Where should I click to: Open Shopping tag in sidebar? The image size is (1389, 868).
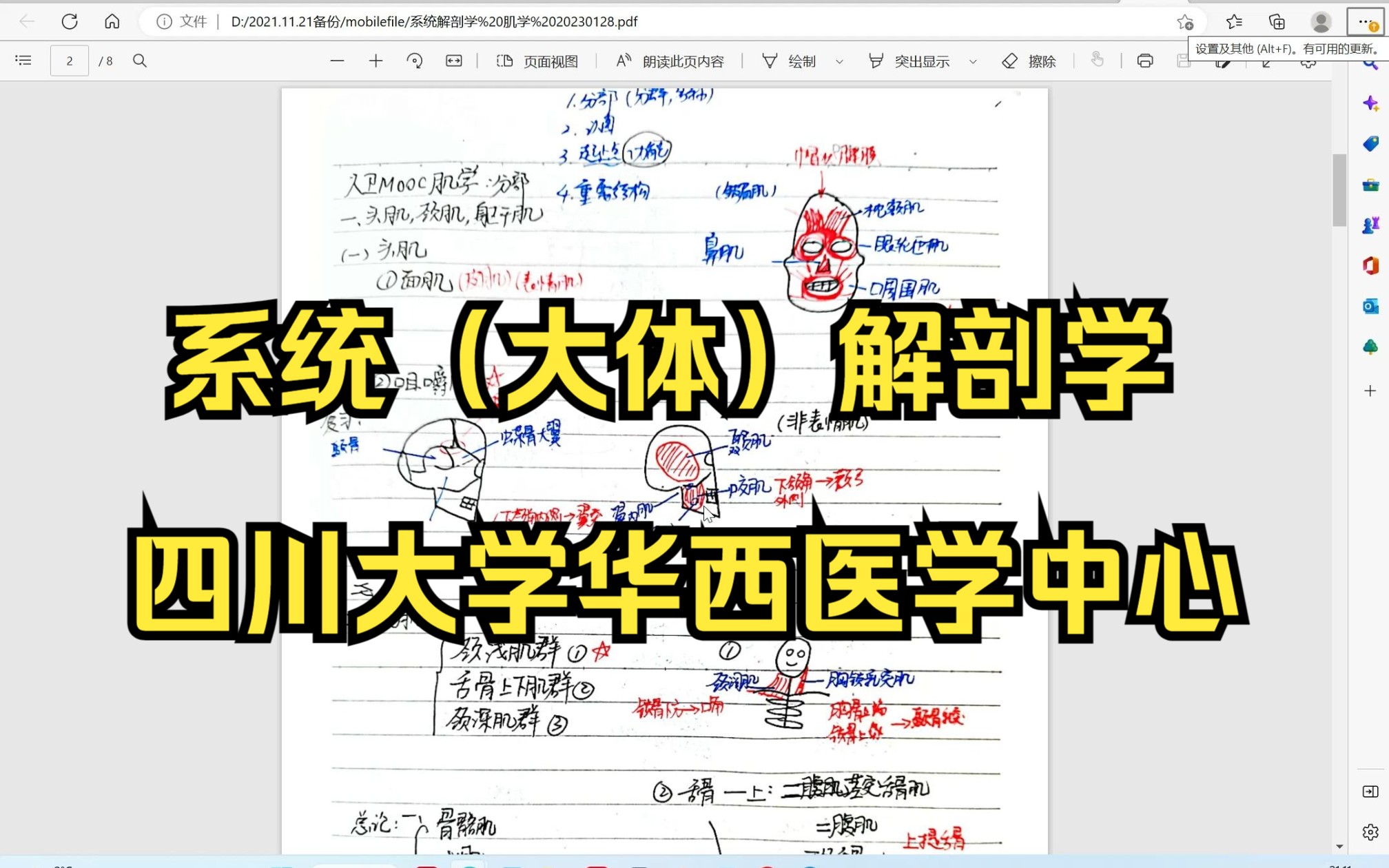[x=1370, y=143]
